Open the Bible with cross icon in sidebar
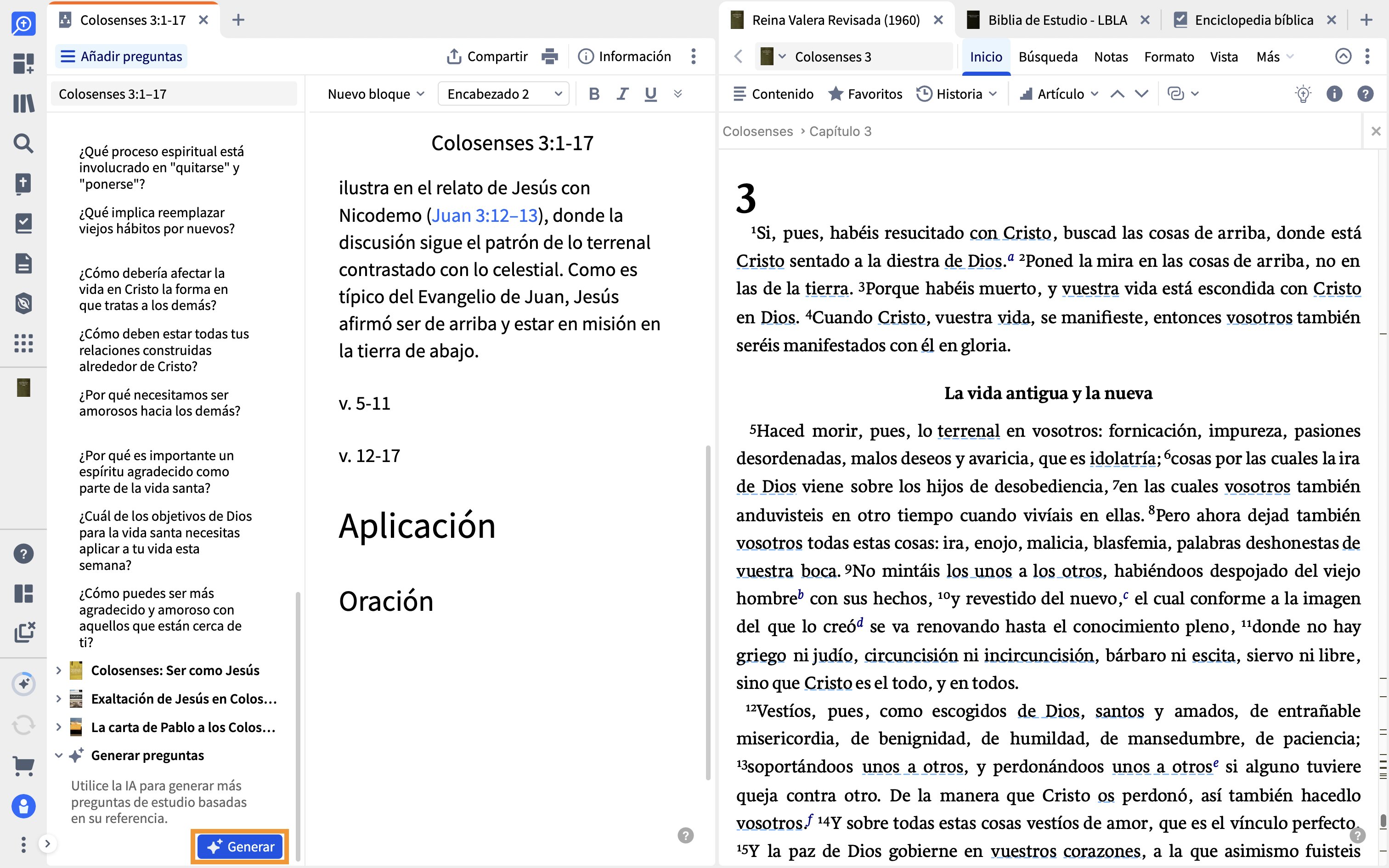The image size is (1389, 868). [x=23, y=184]
